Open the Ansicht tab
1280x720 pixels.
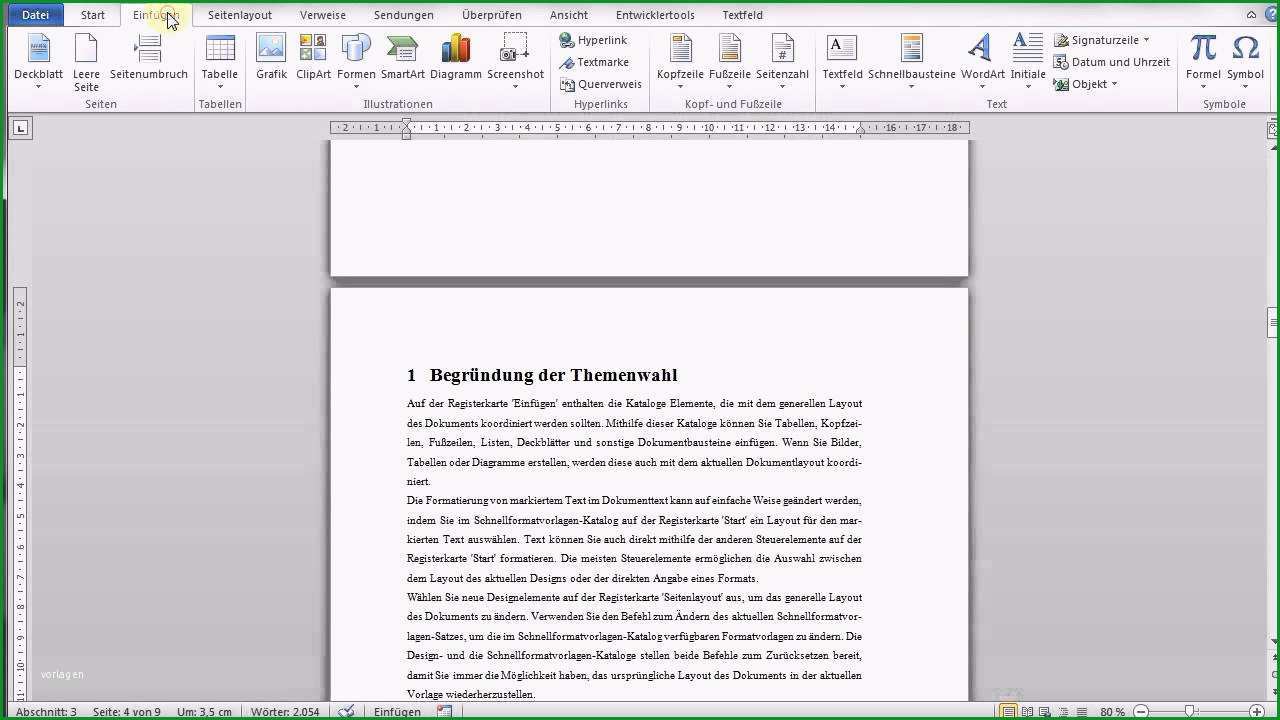569,15
